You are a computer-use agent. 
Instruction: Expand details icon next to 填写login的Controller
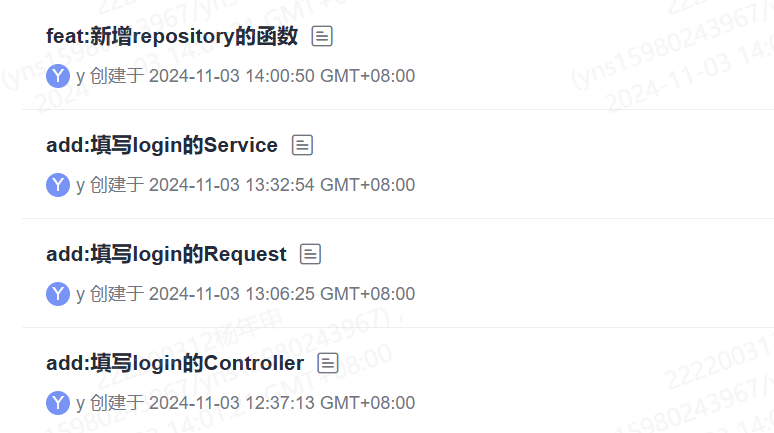pyautogui.click(x=328, y=364)
